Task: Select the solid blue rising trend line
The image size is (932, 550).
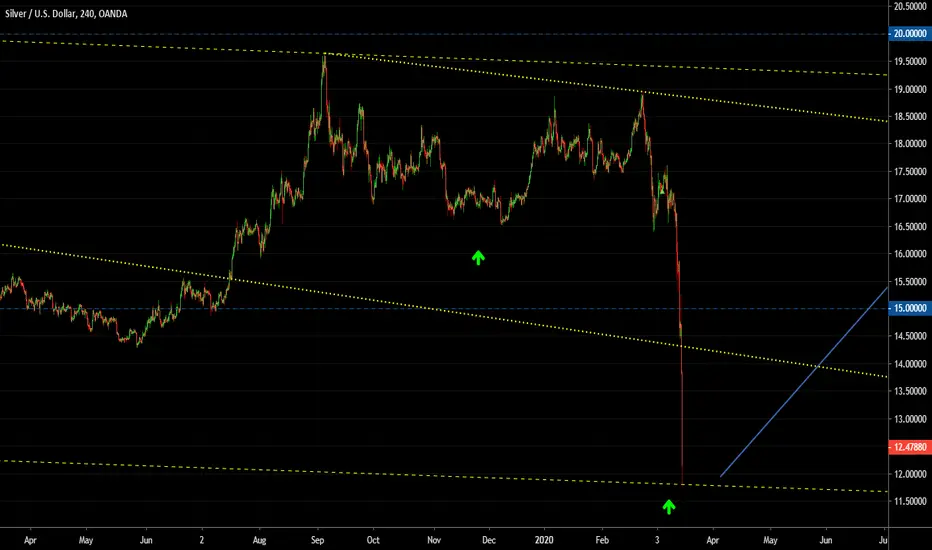Action: tap(804, 382)
